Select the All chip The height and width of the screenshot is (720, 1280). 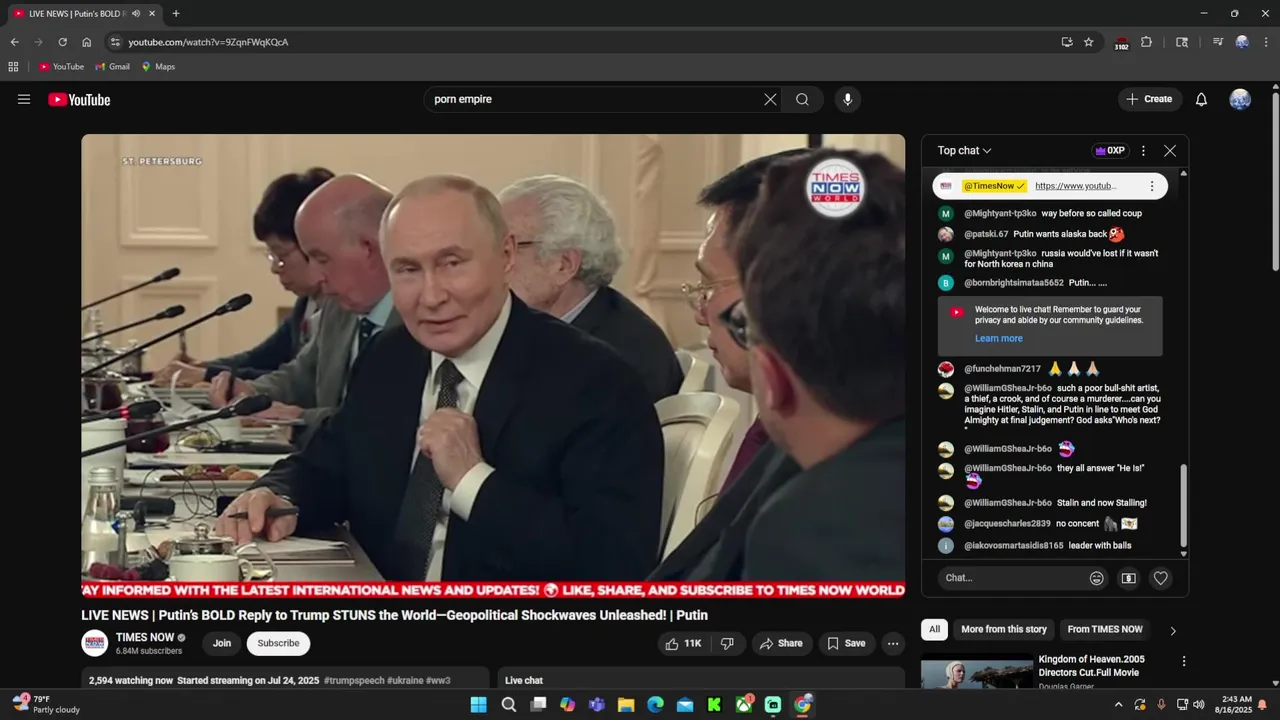point(934,629)
